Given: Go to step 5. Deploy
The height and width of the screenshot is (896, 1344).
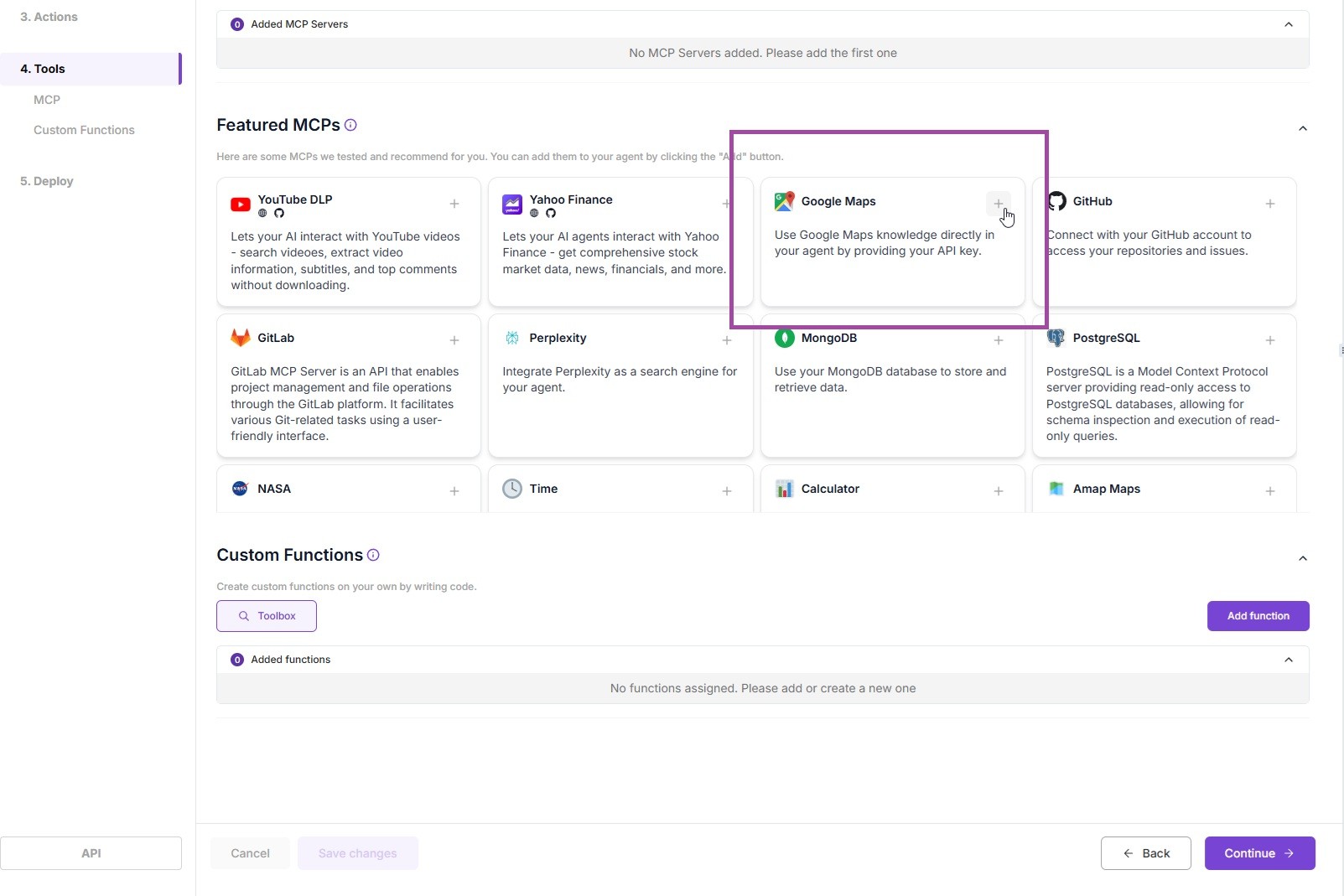Looking at the screenshot, I should click(x=47, y=181).
